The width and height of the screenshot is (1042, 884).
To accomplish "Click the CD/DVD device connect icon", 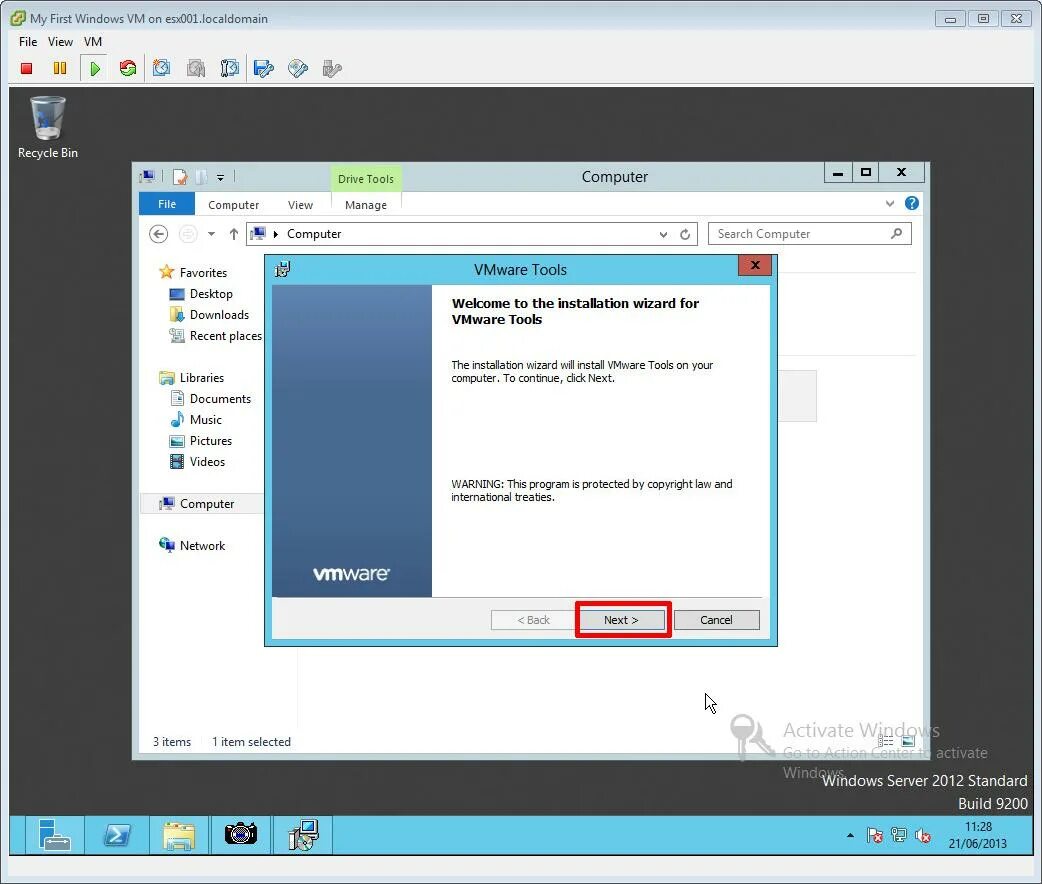I will coord(298,68).
